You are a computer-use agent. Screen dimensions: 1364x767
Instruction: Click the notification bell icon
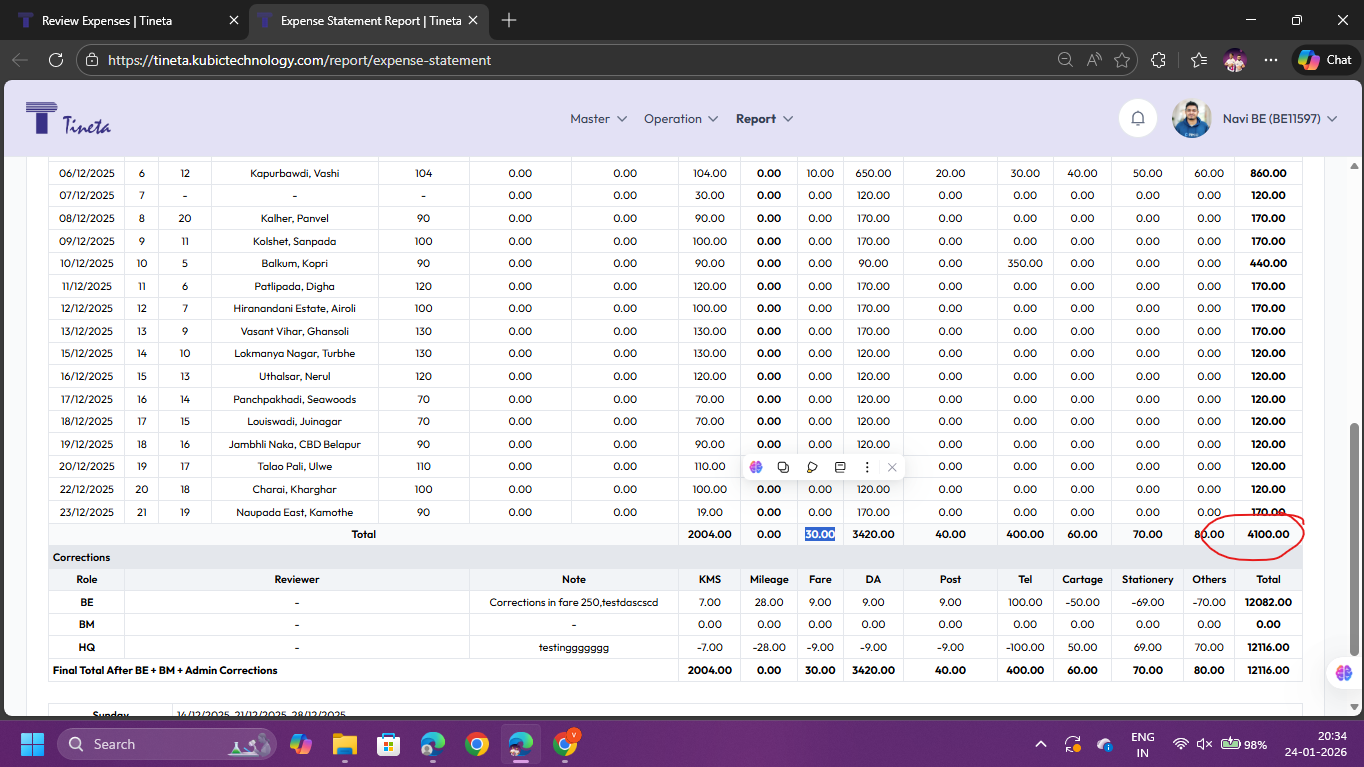[x=1138, y=119]
